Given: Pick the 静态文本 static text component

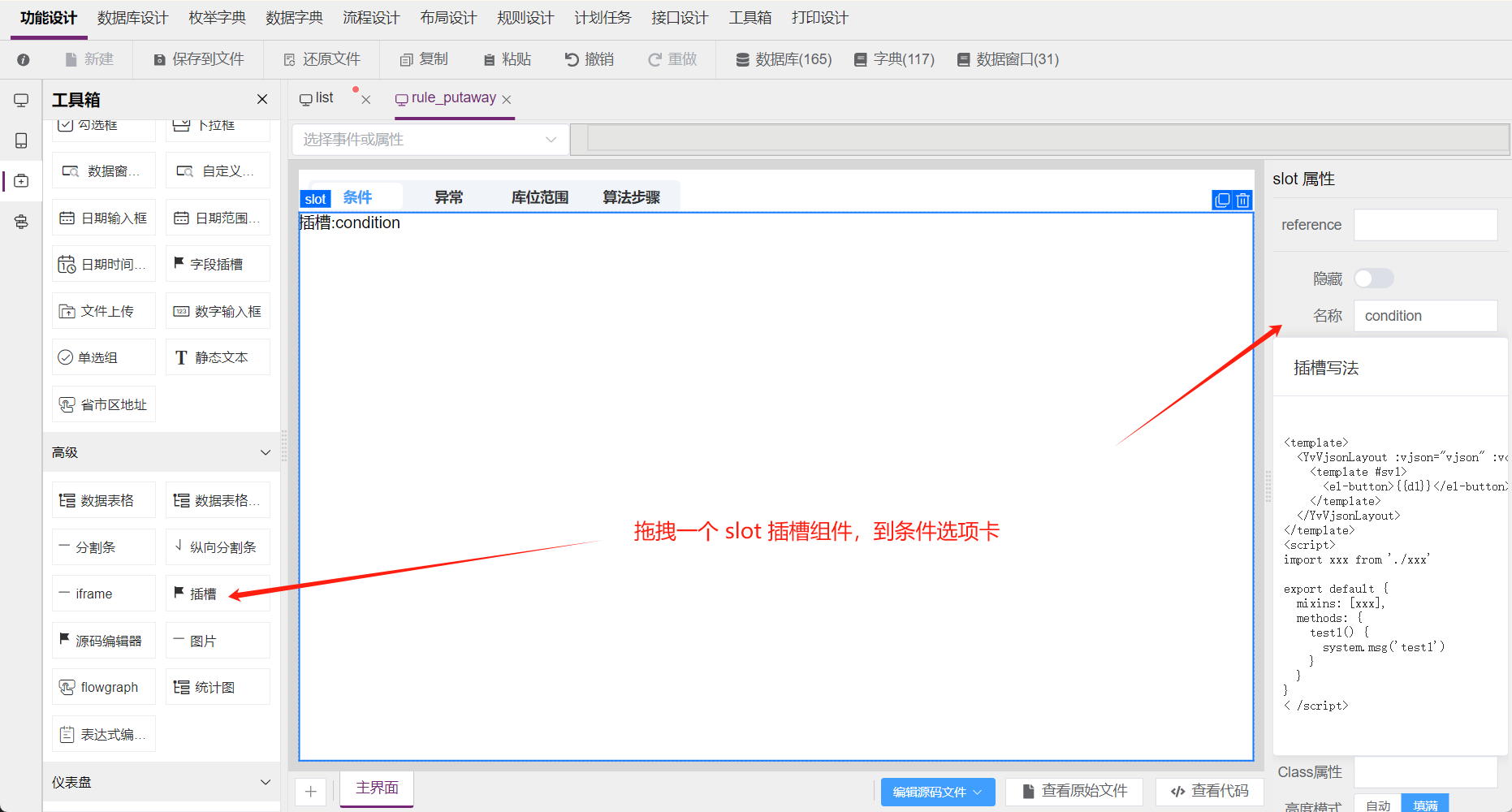Looking at the screenshot, I should click(218, 357).
